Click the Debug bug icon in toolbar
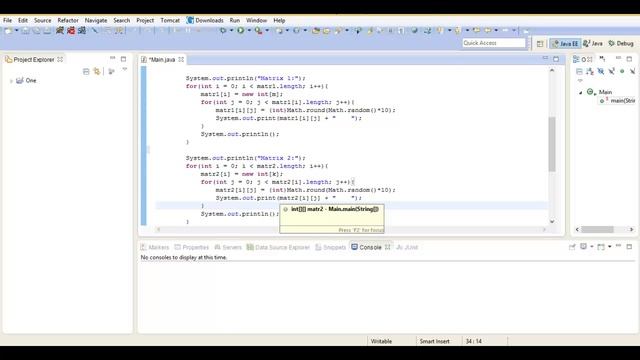The height and width of the screenshot is (360, 640). tap(223, 30)
